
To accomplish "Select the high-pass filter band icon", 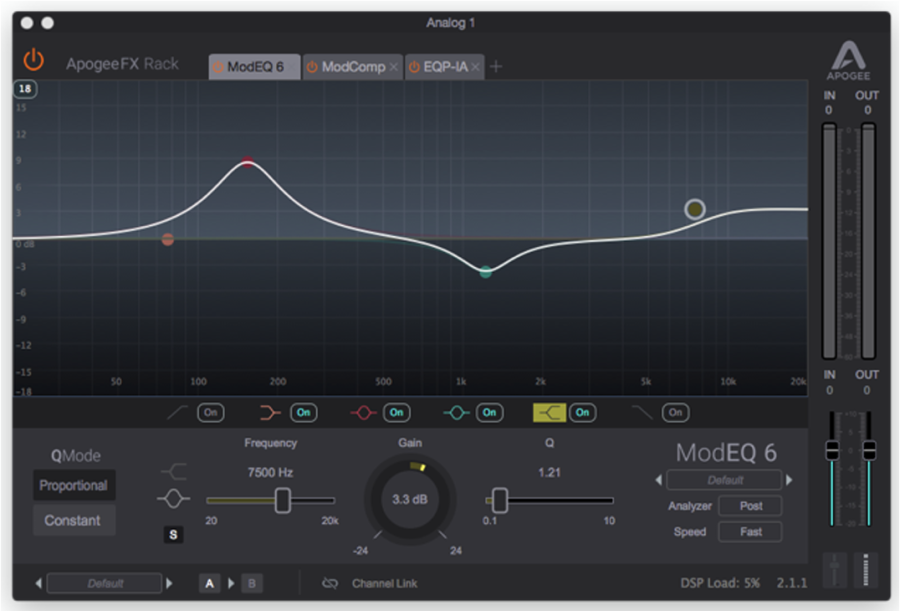I will point(177,412).
